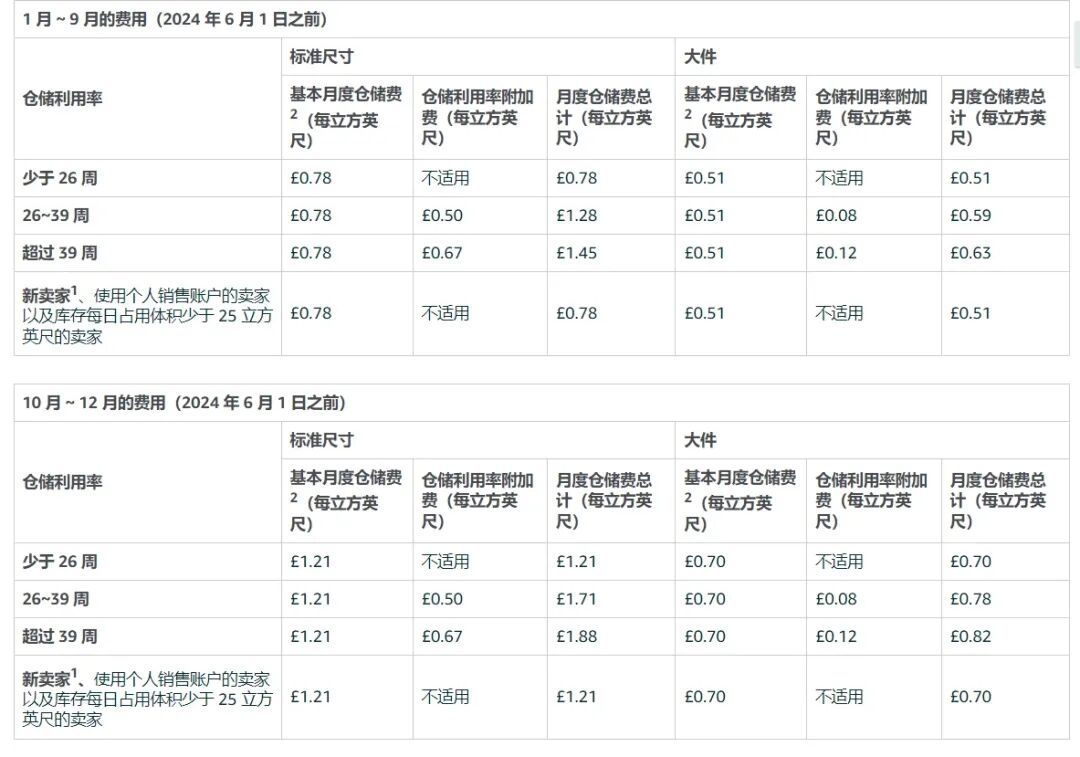This screenshot has width=1080, height=757.
Task: Click oversize '不适用' in 10月~12月 少于 26 周 row
Action: pyautogui.click(x=839, y=561)
